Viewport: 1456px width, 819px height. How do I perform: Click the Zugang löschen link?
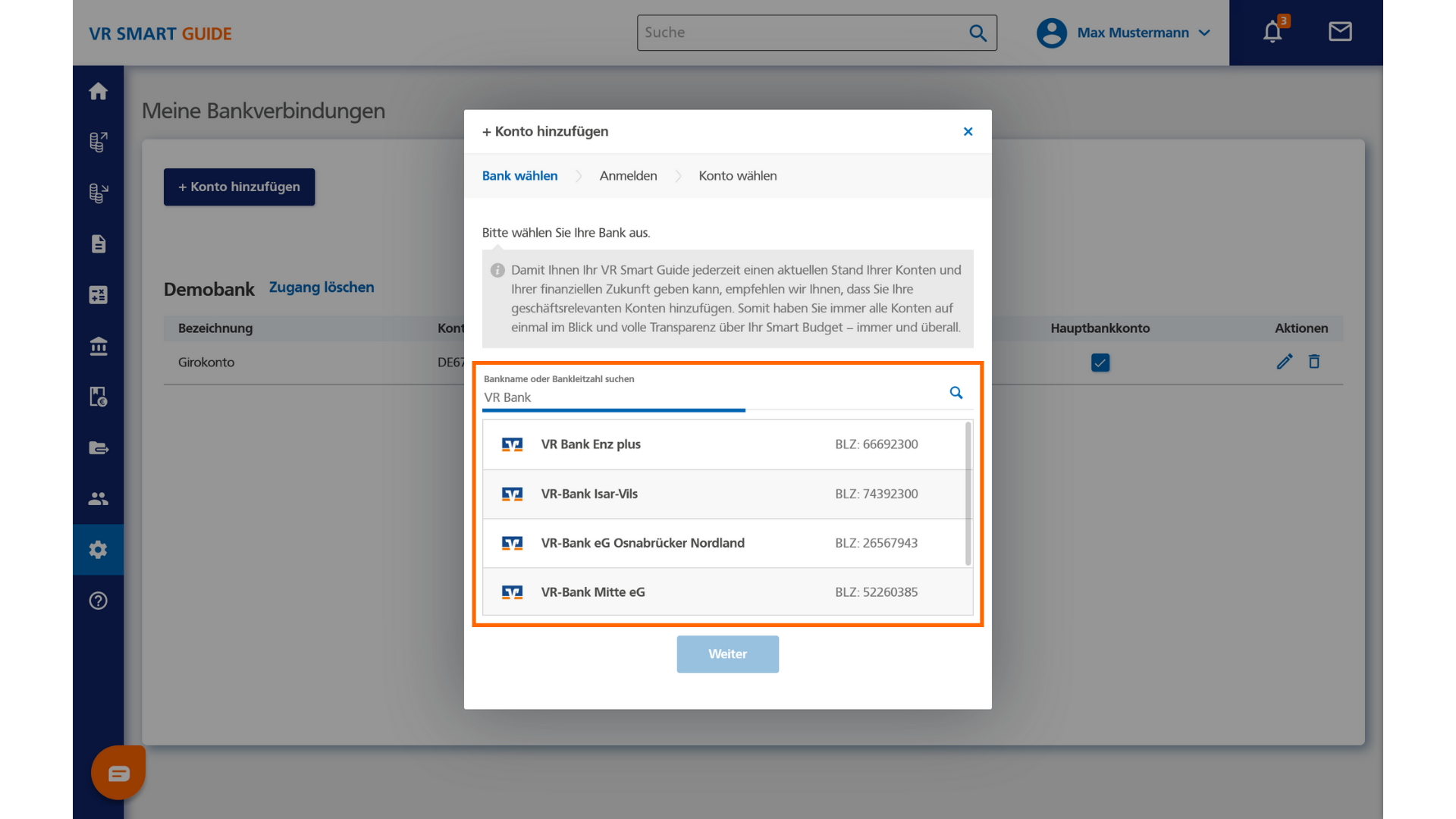click(x=322, y=287)
